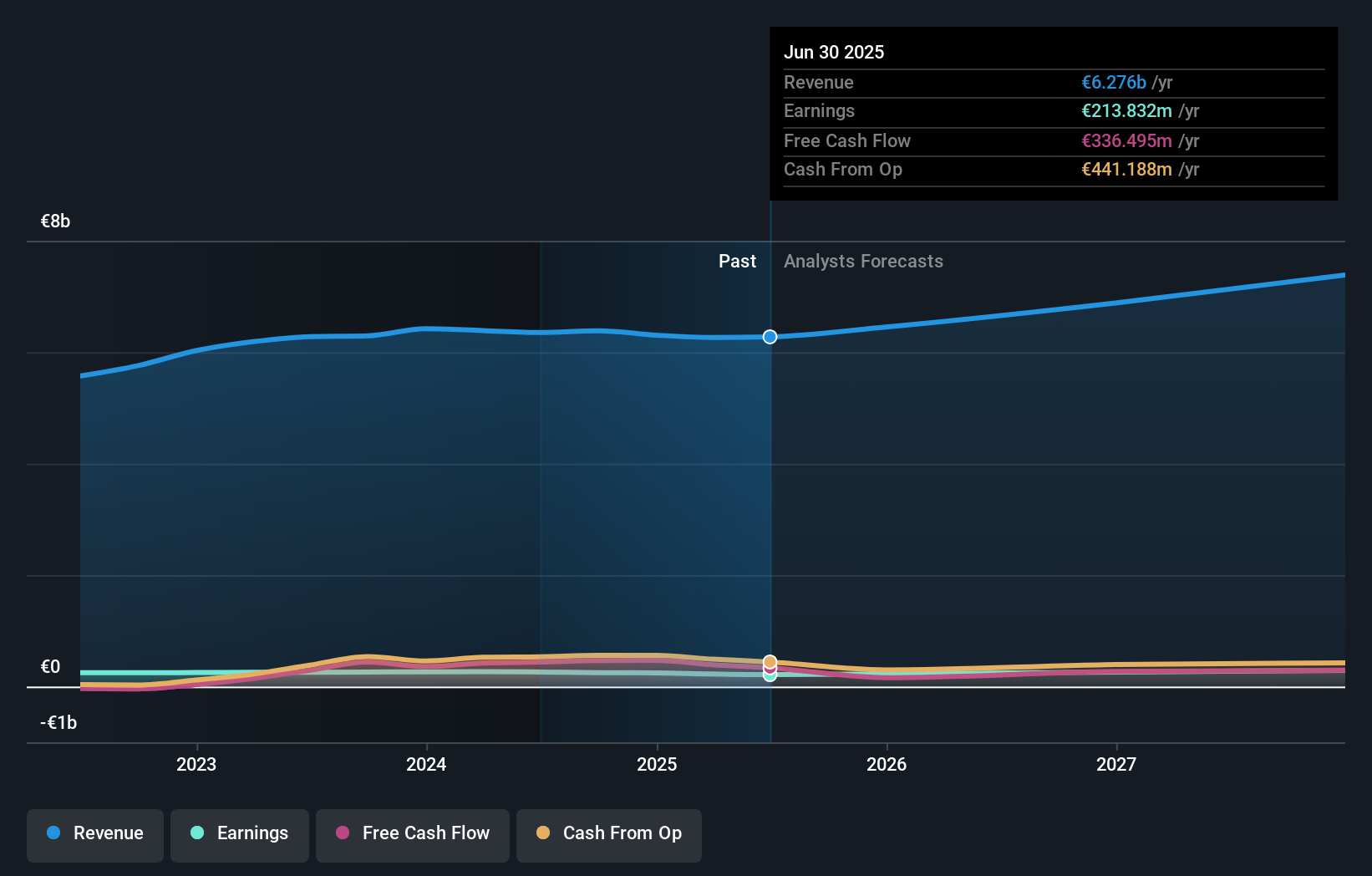The image size is (1372, 876).
Task: Toggle the Revenue series visibility
Action: click(x=94, y=834)
